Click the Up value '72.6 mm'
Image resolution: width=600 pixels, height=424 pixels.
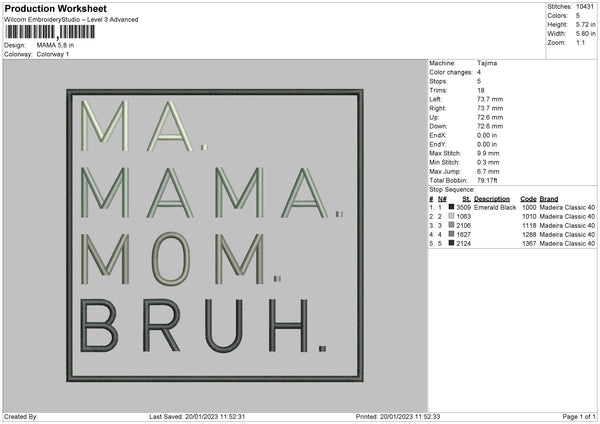click(x=490, y=117)
